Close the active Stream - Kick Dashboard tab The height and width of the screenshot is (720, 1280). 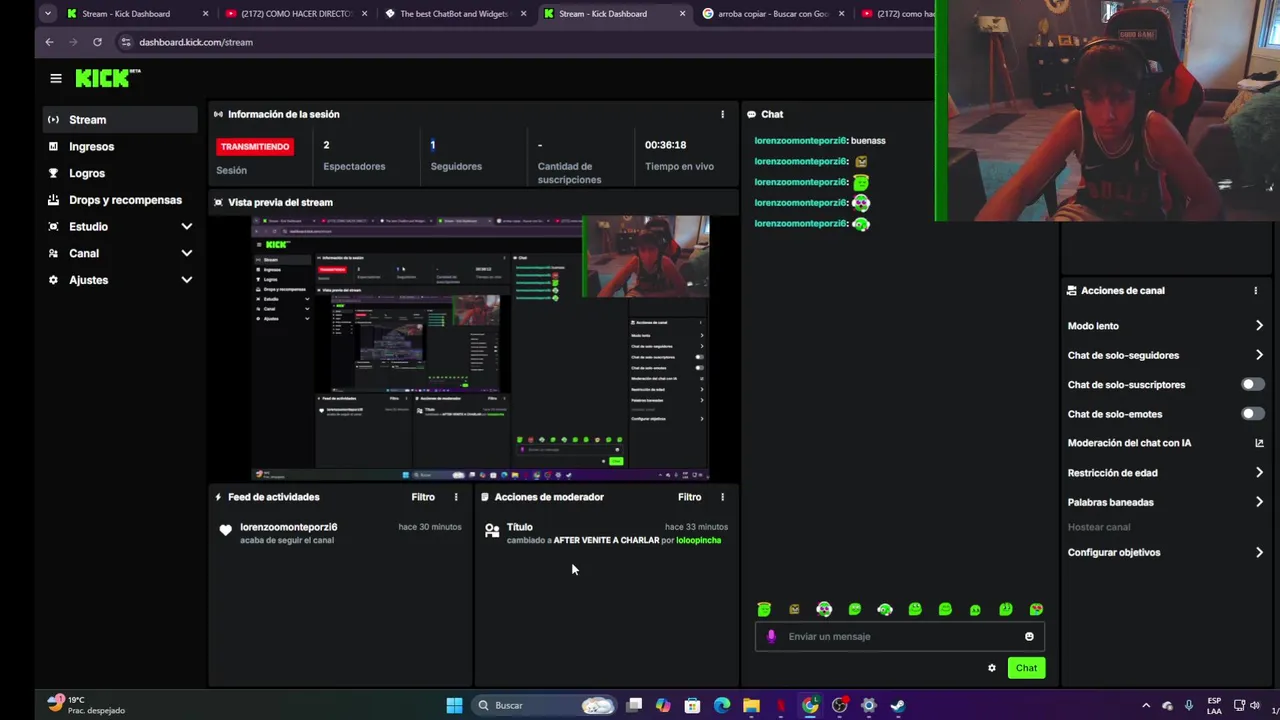pos(683,14)
